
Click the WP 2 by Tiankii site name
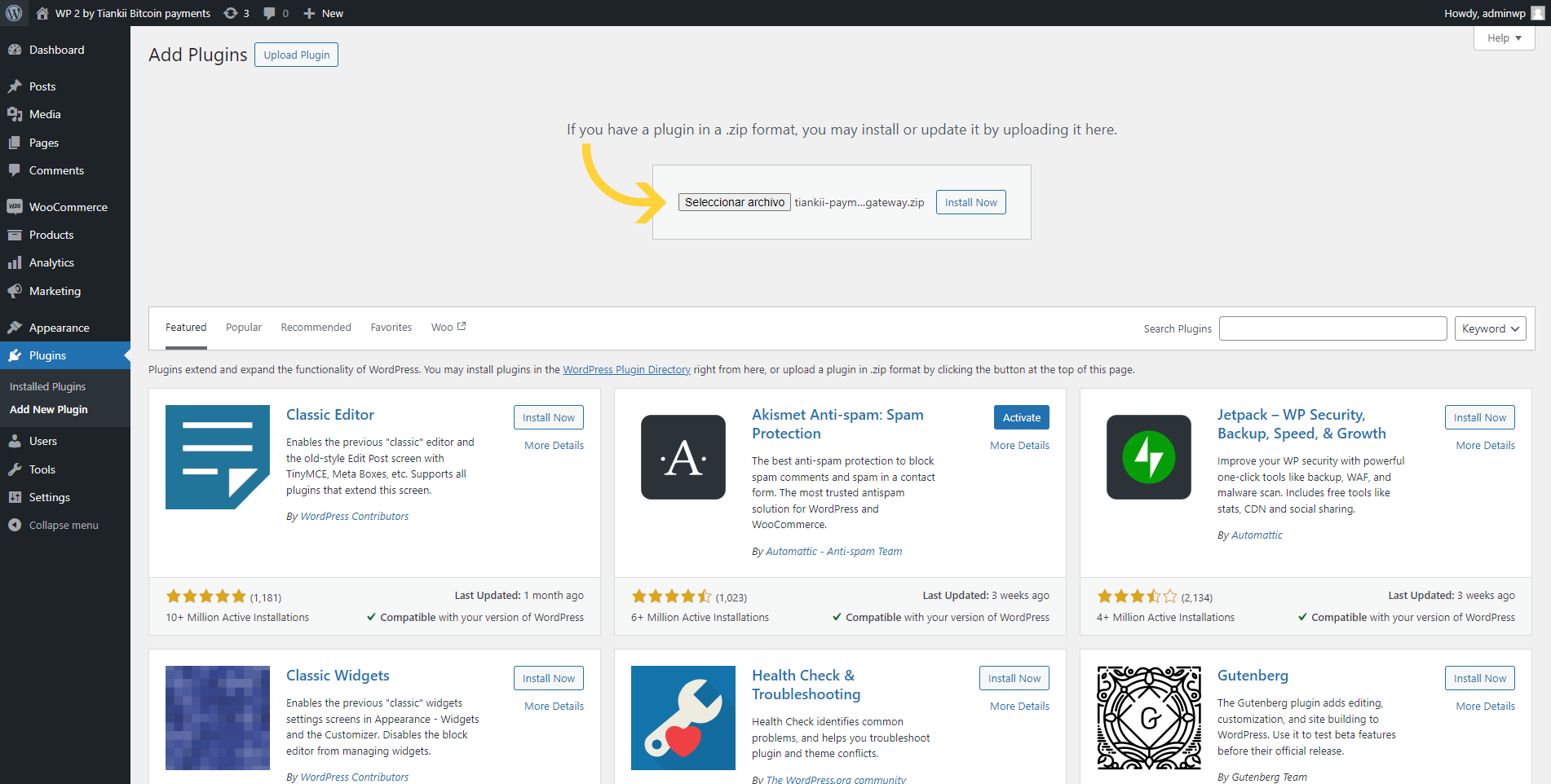coord(133,13)
